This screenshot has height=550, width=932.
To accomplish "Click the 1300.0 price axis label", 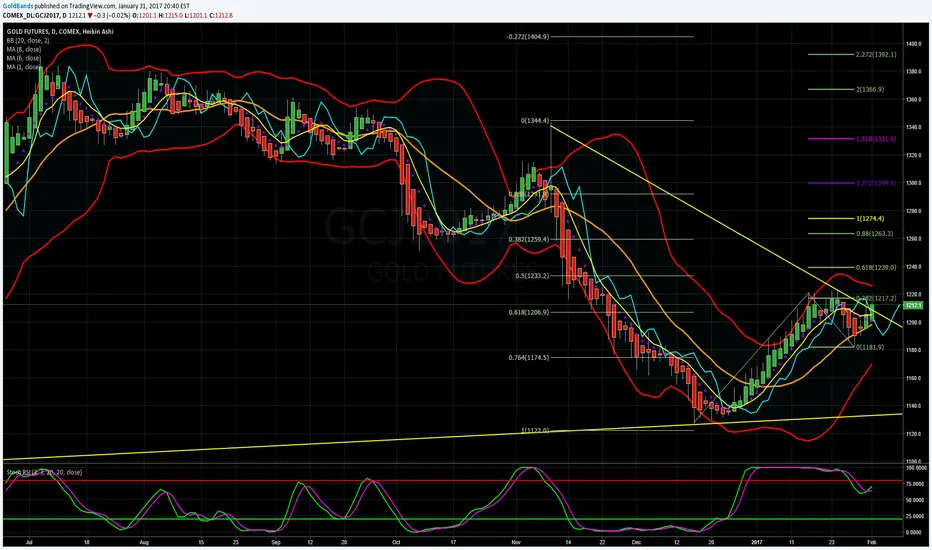I will pos(914,183).
